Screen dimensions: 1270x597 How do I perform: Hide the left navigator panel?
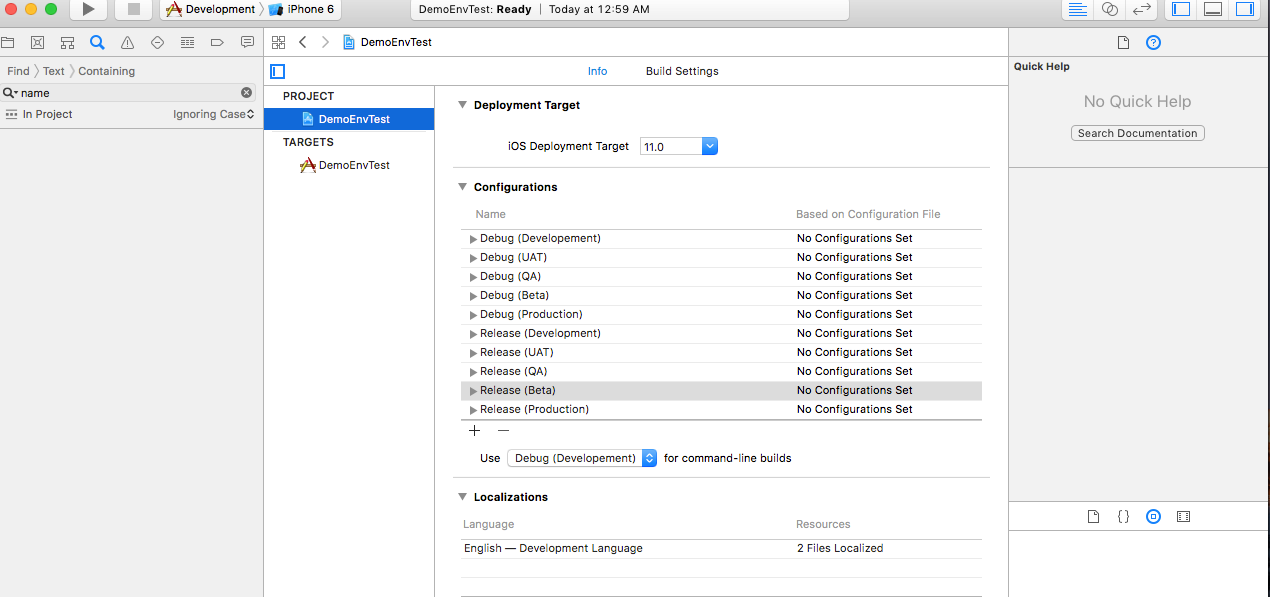pyautogui.click(x=1181, y=9)
